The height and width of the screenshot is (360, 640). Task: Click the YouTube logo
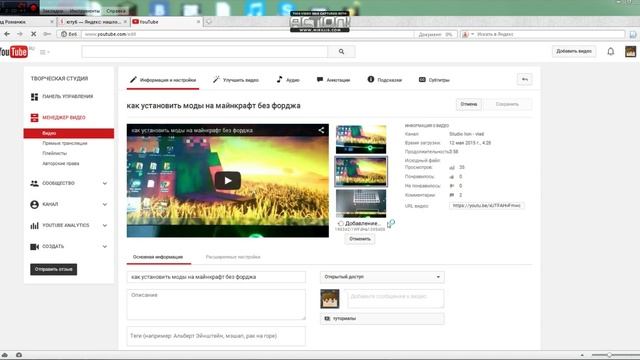(x=14, y=52)
